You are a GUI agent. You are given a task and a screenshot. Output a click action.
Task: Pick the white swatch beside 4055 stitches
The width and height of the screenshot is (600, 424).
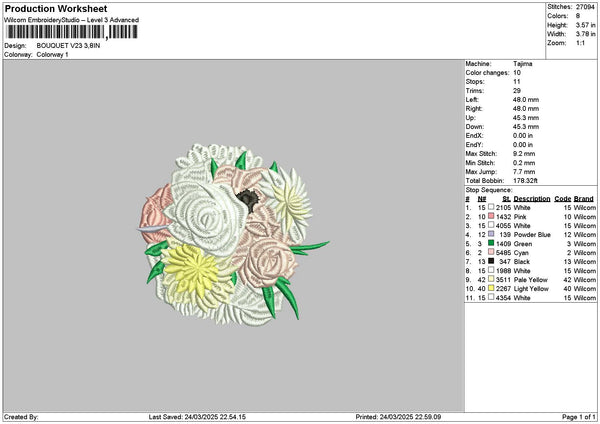coord(491,225)
